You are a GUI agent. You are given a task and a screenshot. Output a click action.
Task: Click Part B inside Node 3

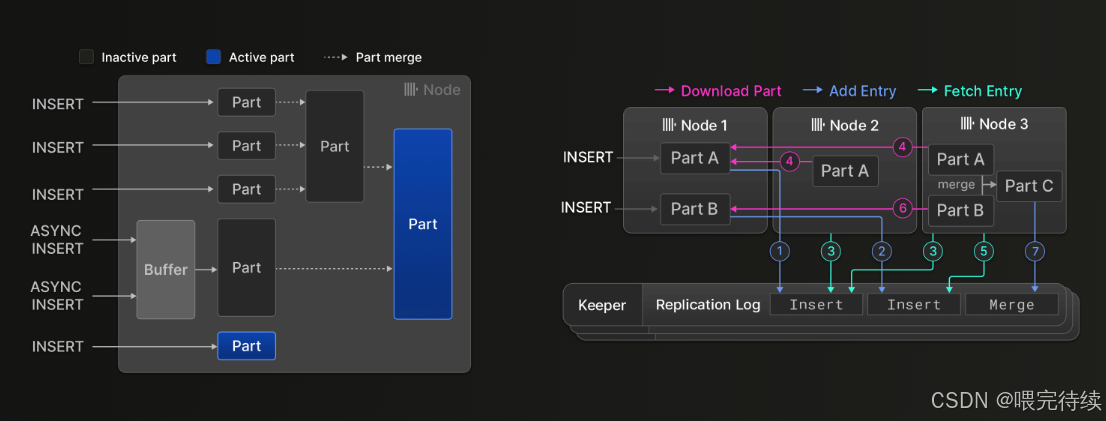(961, 210)
